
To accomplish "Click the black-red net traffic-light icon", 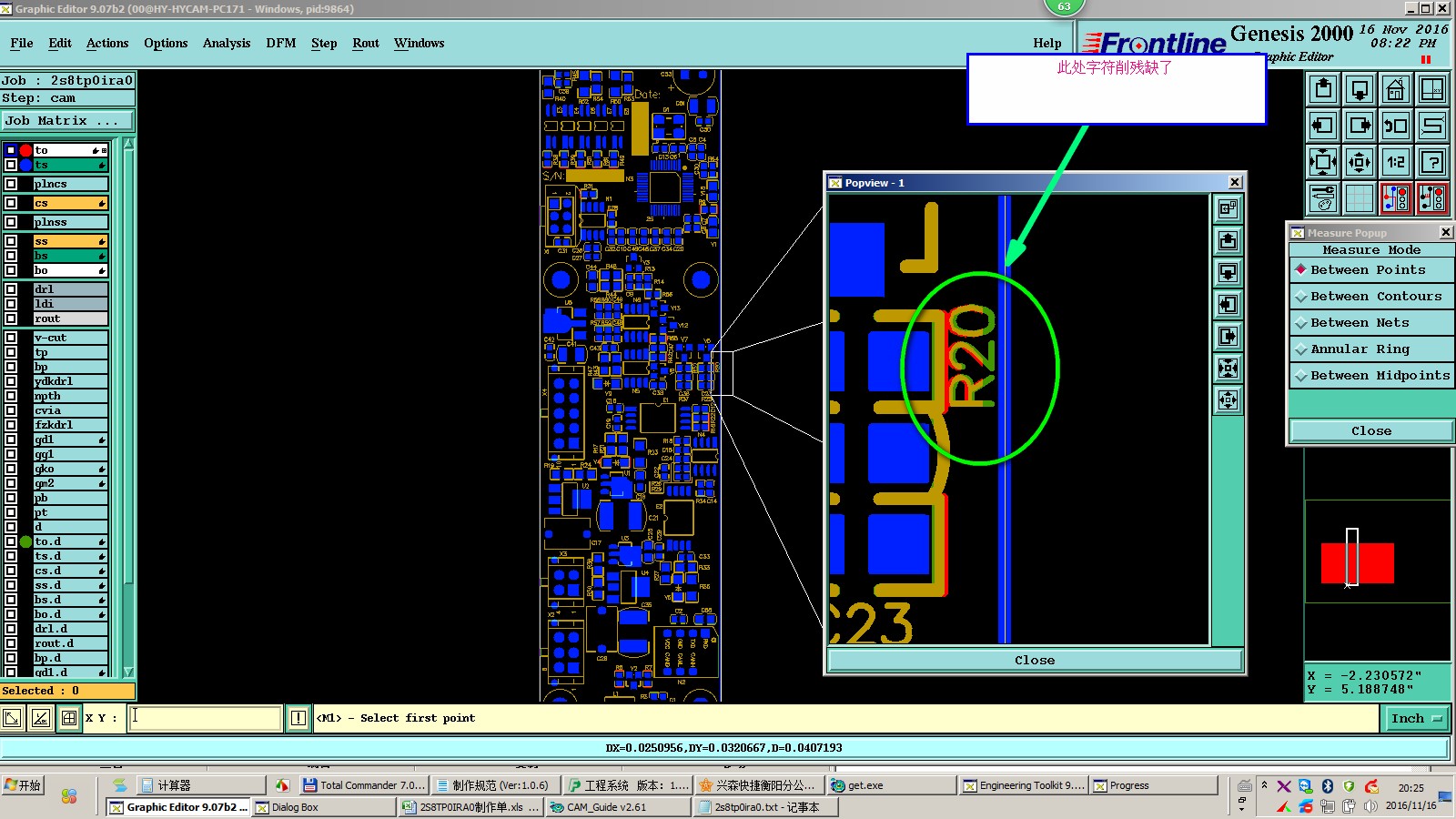I will pyautogui.click(x=1432, y=198).
